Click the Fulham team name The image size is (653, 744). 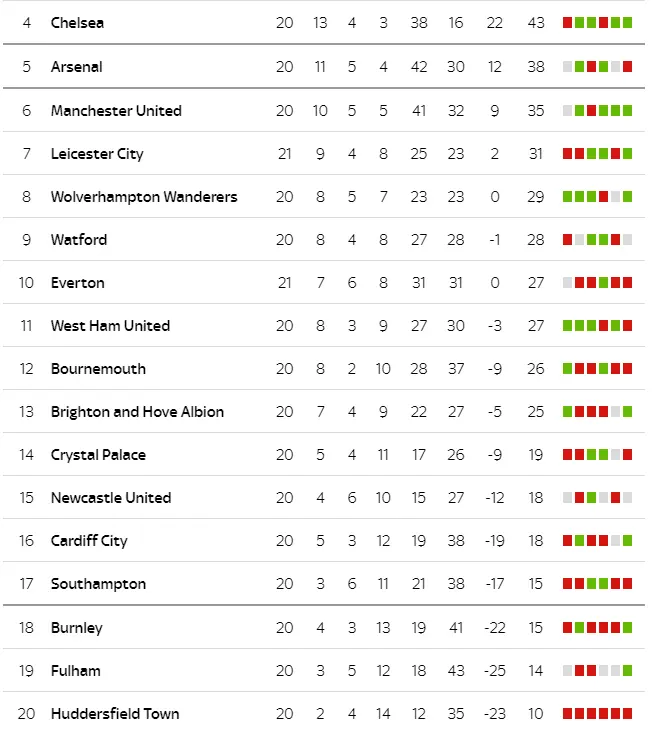pos(75,670)
